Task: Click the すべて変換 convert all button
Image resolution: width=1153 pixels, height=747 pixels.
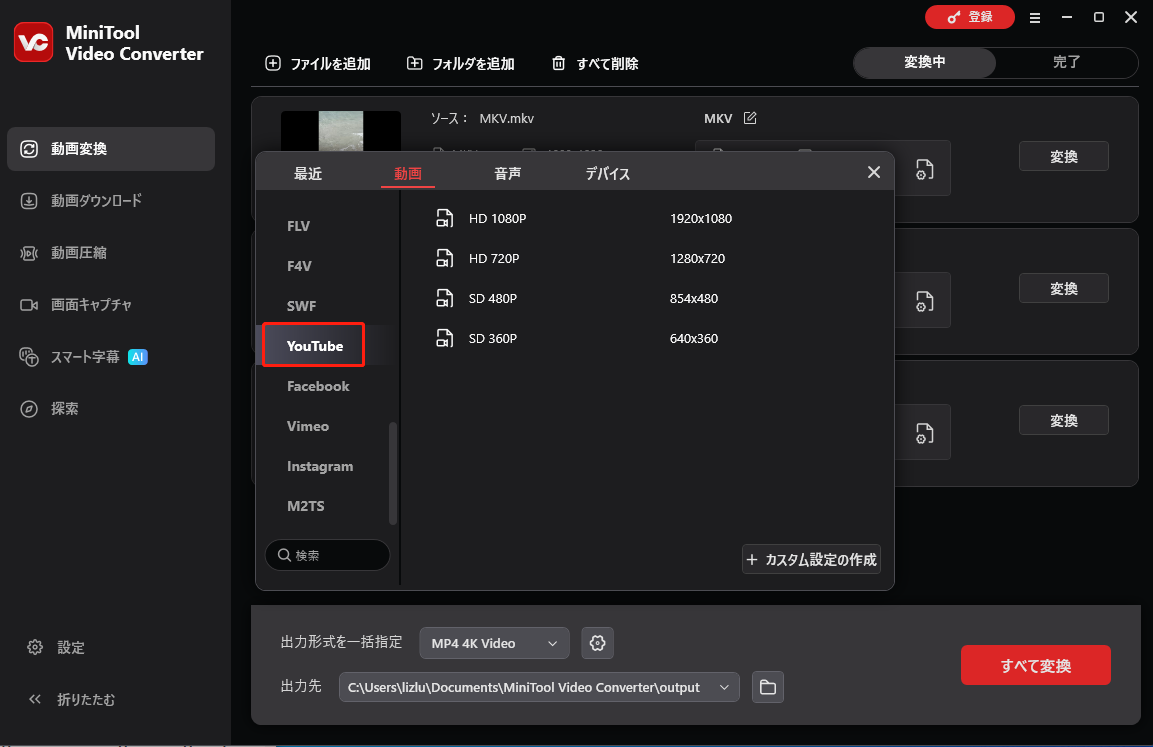Action: (1035, 664)
